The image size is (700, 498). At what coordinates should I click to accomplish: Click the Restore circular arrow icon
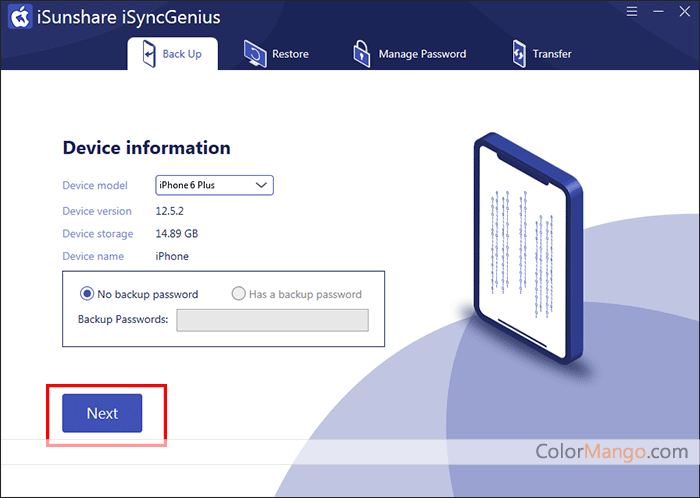coord(255,53)
